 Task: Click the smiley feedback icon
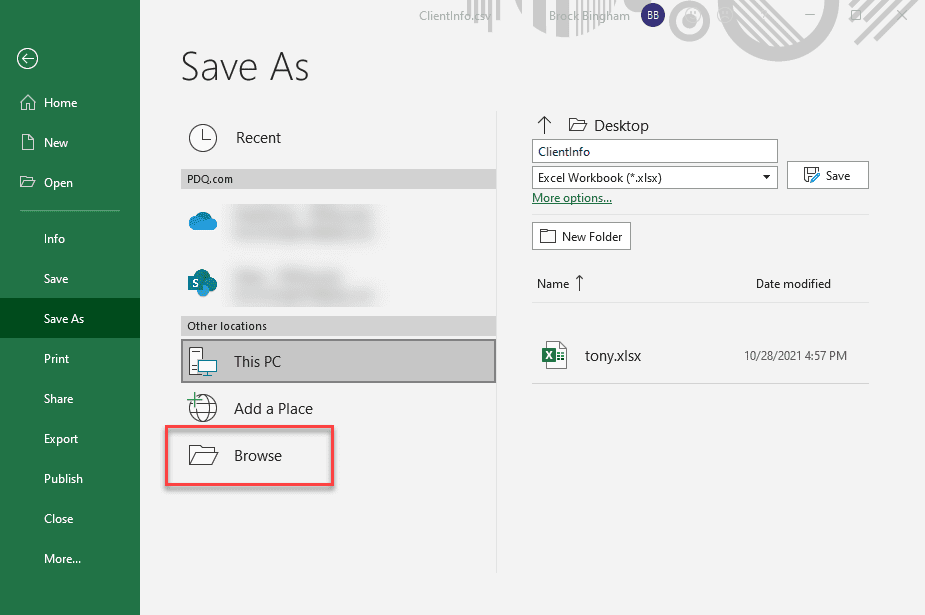pos(692,15)
